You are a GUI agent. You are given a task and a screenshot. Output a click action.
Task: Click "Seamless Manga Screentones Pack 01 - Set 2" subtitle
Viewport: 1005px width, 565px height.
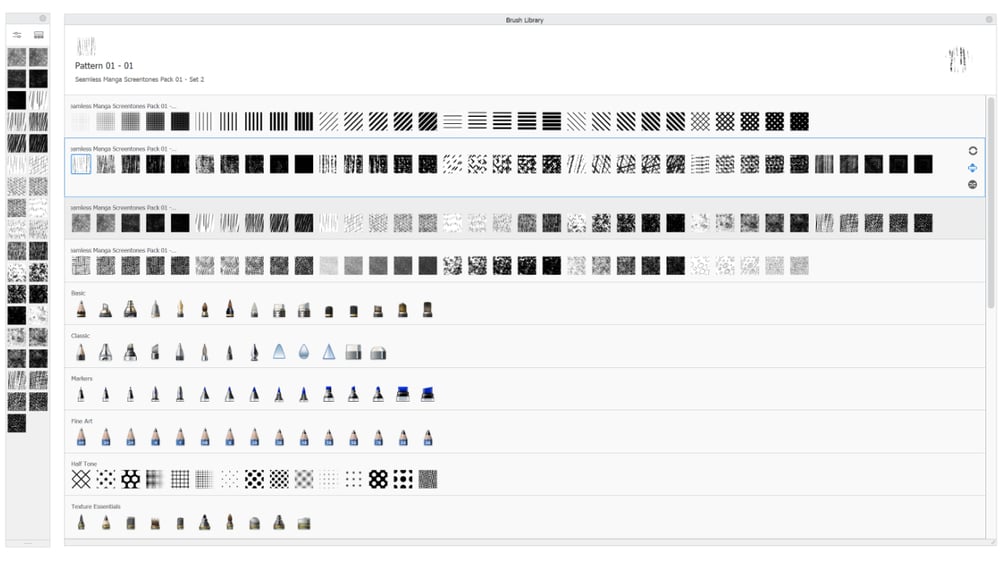[x=139, y=79]
